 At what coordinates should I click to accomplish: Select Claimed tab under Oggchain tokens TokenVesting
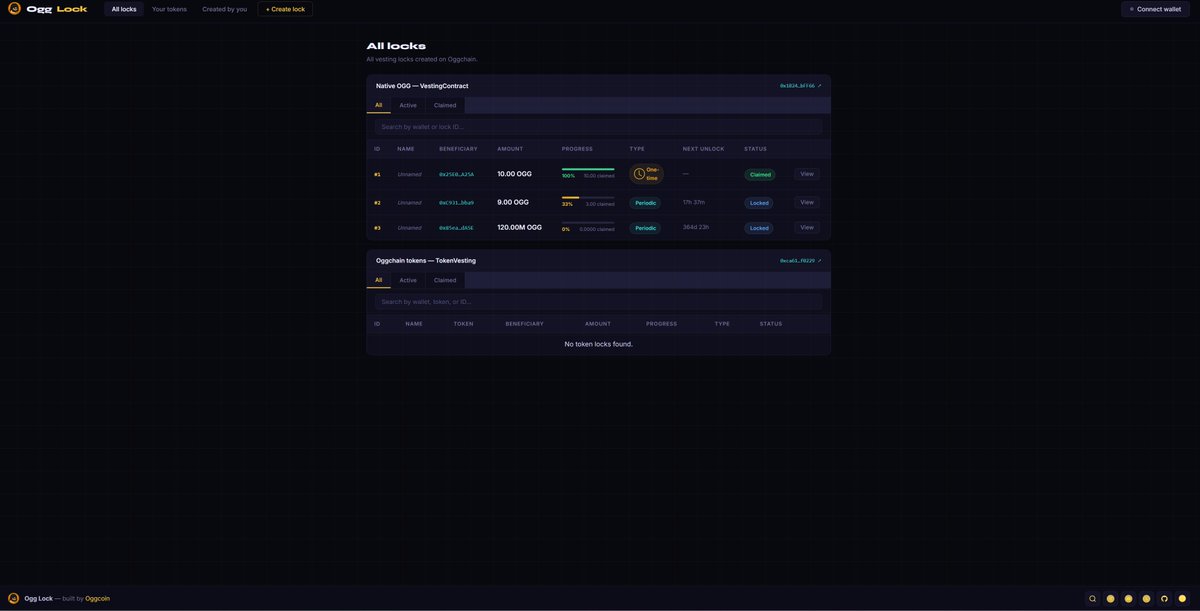tap(445, 280)
